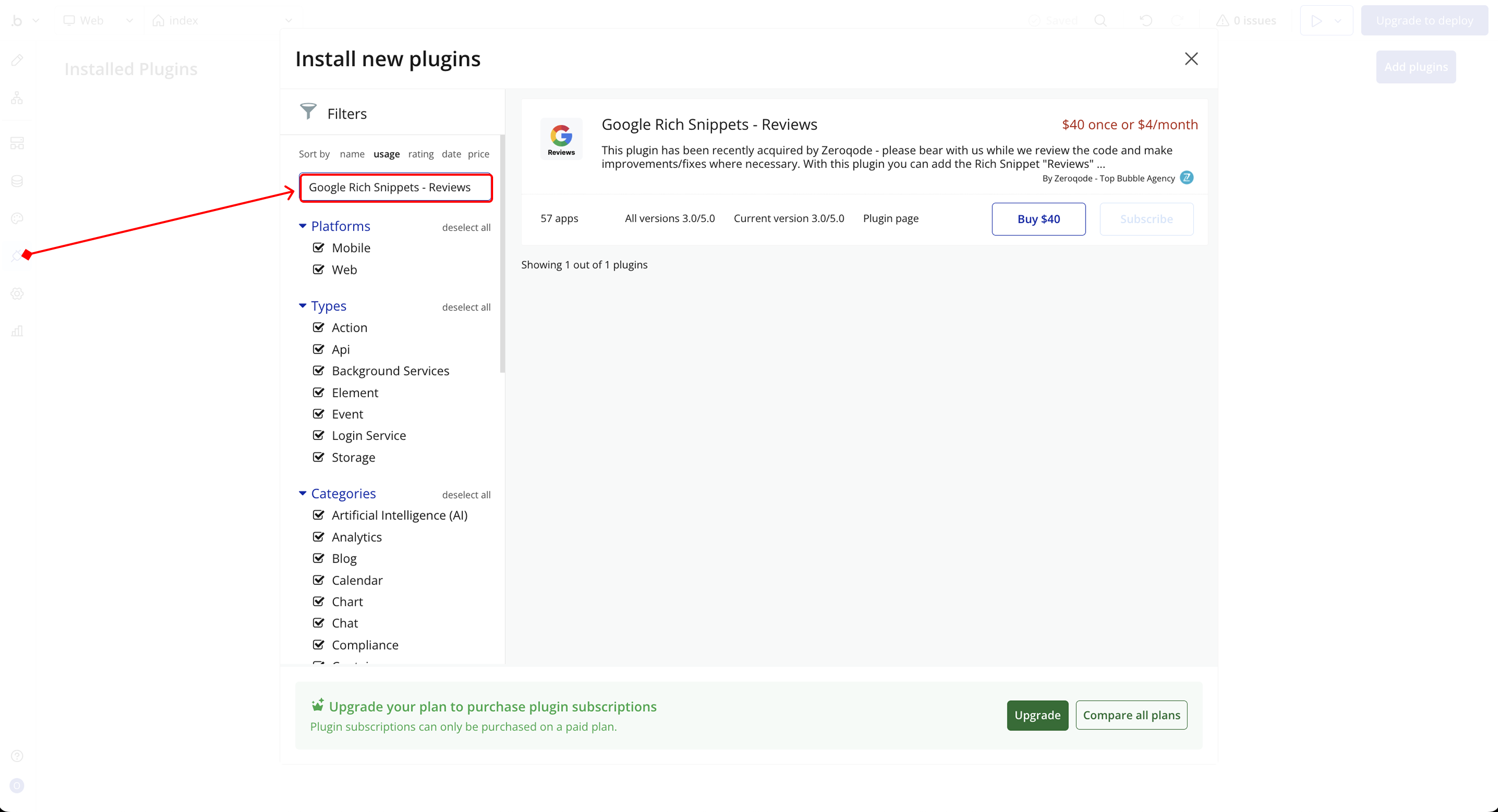This screenshot has height=812, width=1498.
Task: Open the Data tab in sidebar
Action: point(17,181)
